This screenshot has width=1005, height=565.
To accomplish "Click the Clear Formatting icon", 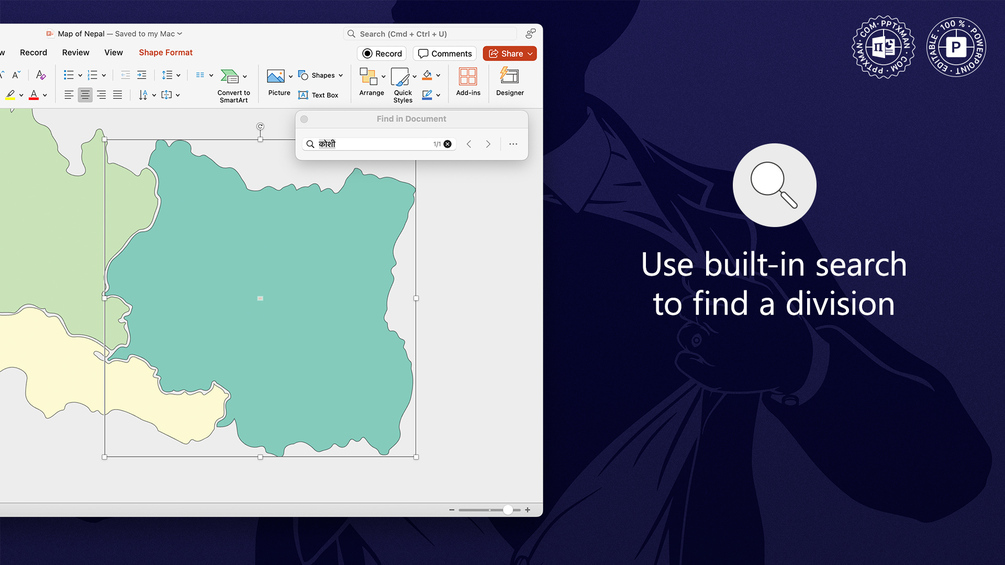I will pyautogui.click(x=40, y=75).
